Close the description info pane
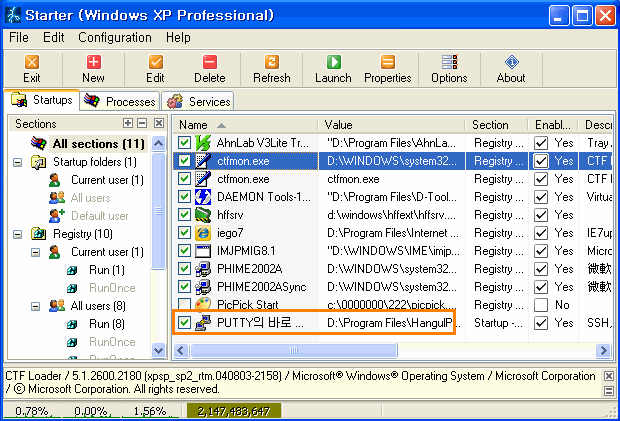 pyautogui.click(x=609, y=376)
